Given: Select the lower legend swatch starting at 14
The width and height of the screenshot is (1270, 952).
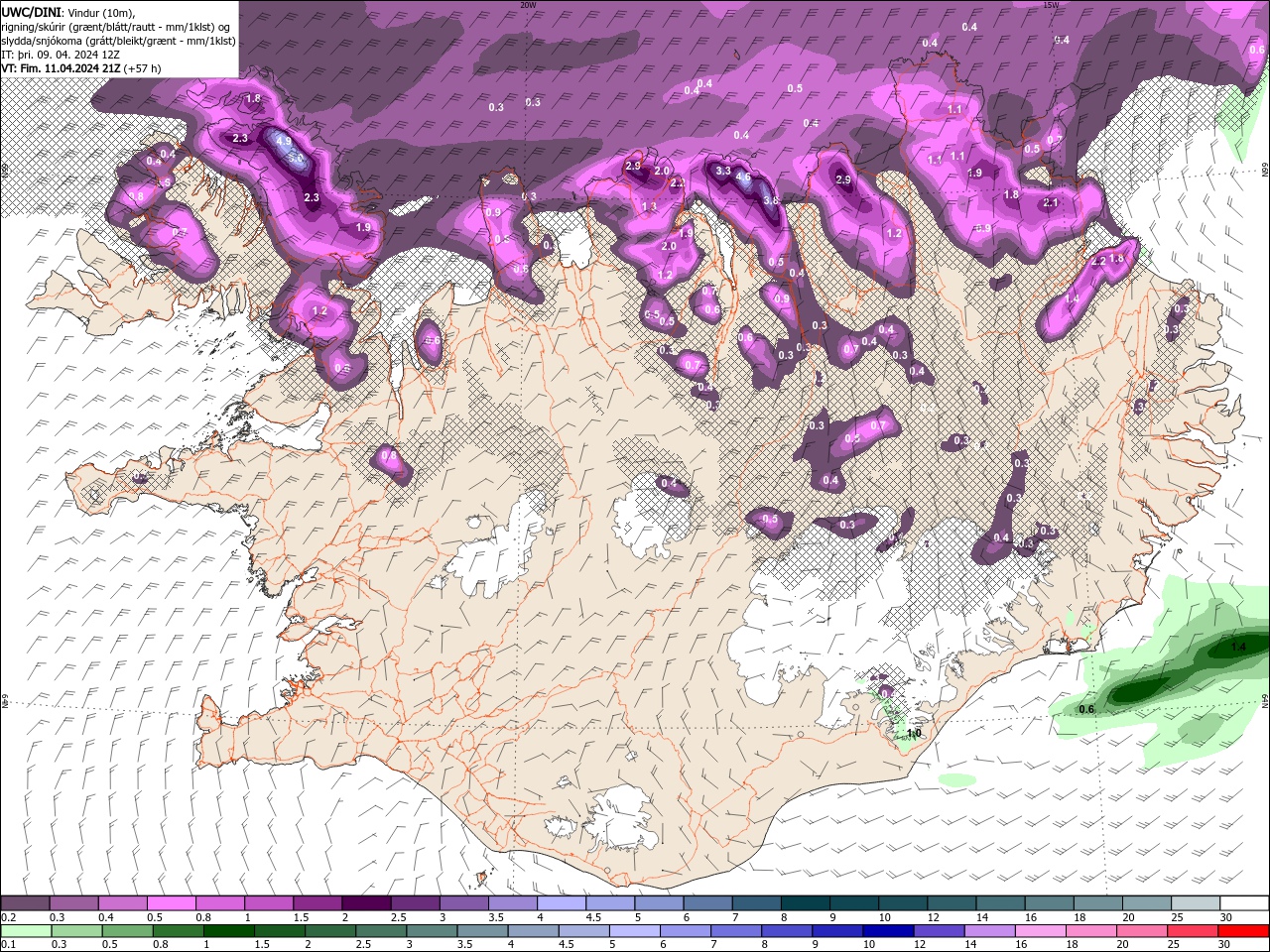Looking at the screenshot, I should point(989,931).
